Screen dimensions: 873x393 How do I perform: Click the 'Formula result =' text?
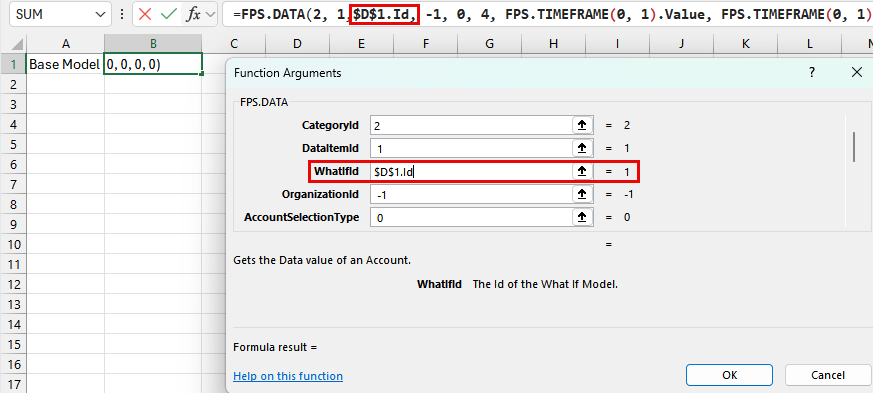(x=275, y=347)
